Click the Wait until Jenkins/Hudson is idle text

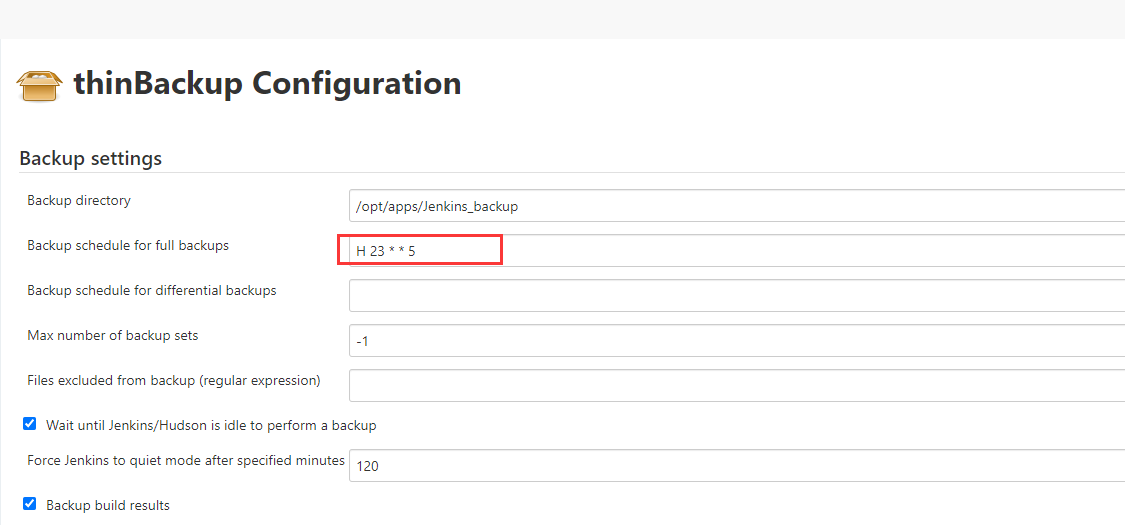click(211, 425)
